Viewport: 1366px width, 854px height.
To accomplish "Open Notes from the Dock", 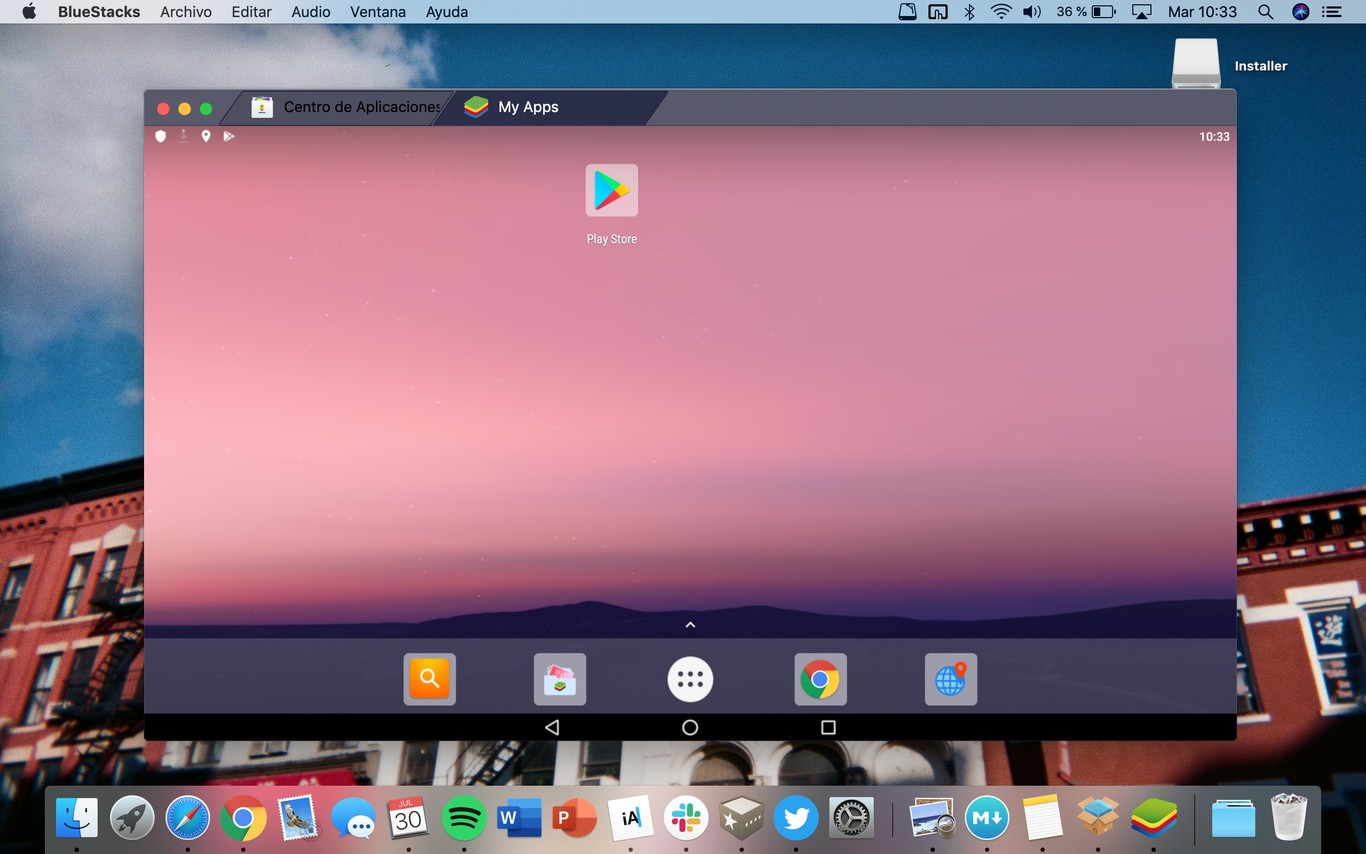I will click(x=1042, y=818).
